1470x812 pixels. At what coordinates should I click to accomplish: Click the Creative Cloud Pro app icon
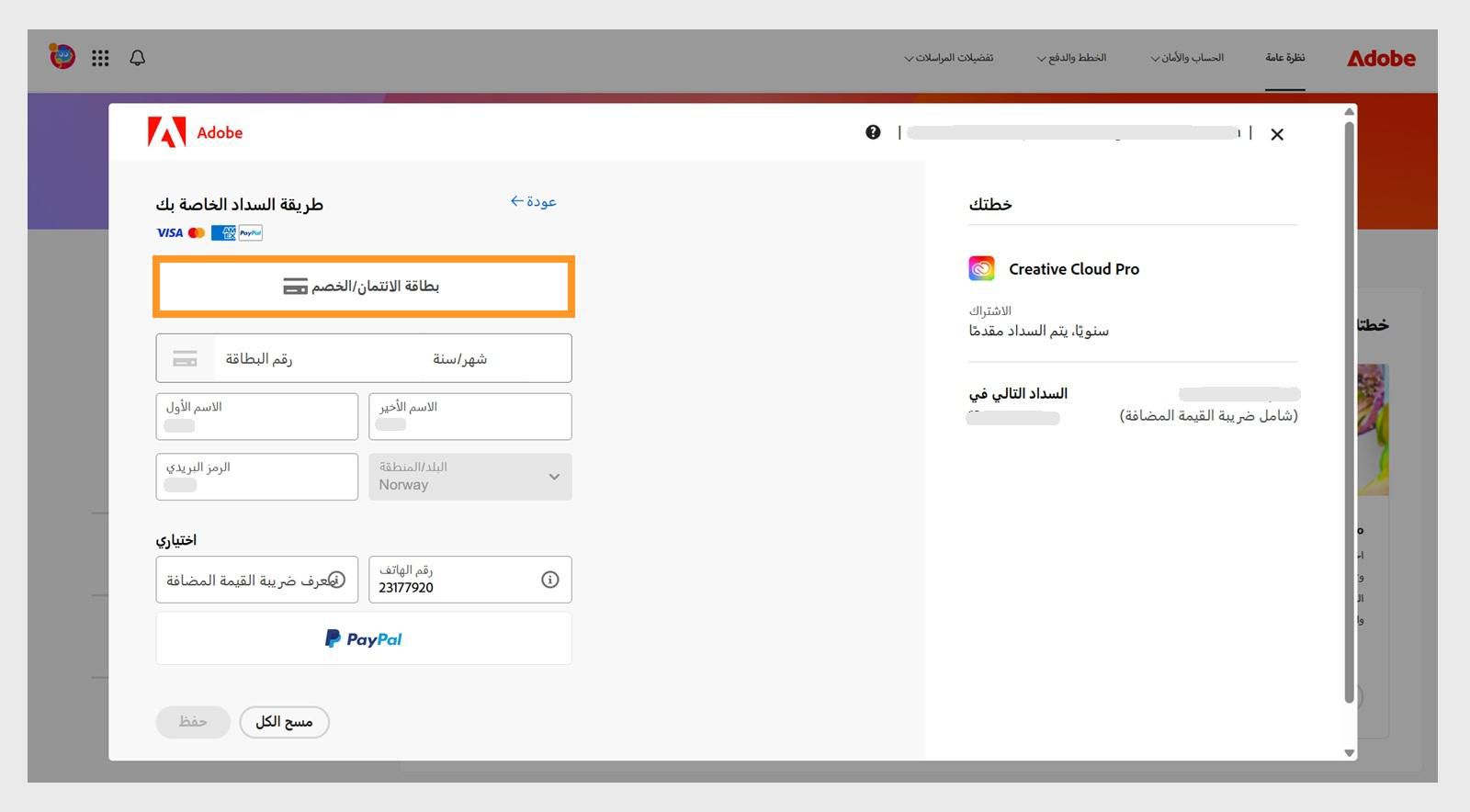click(981, 268)
